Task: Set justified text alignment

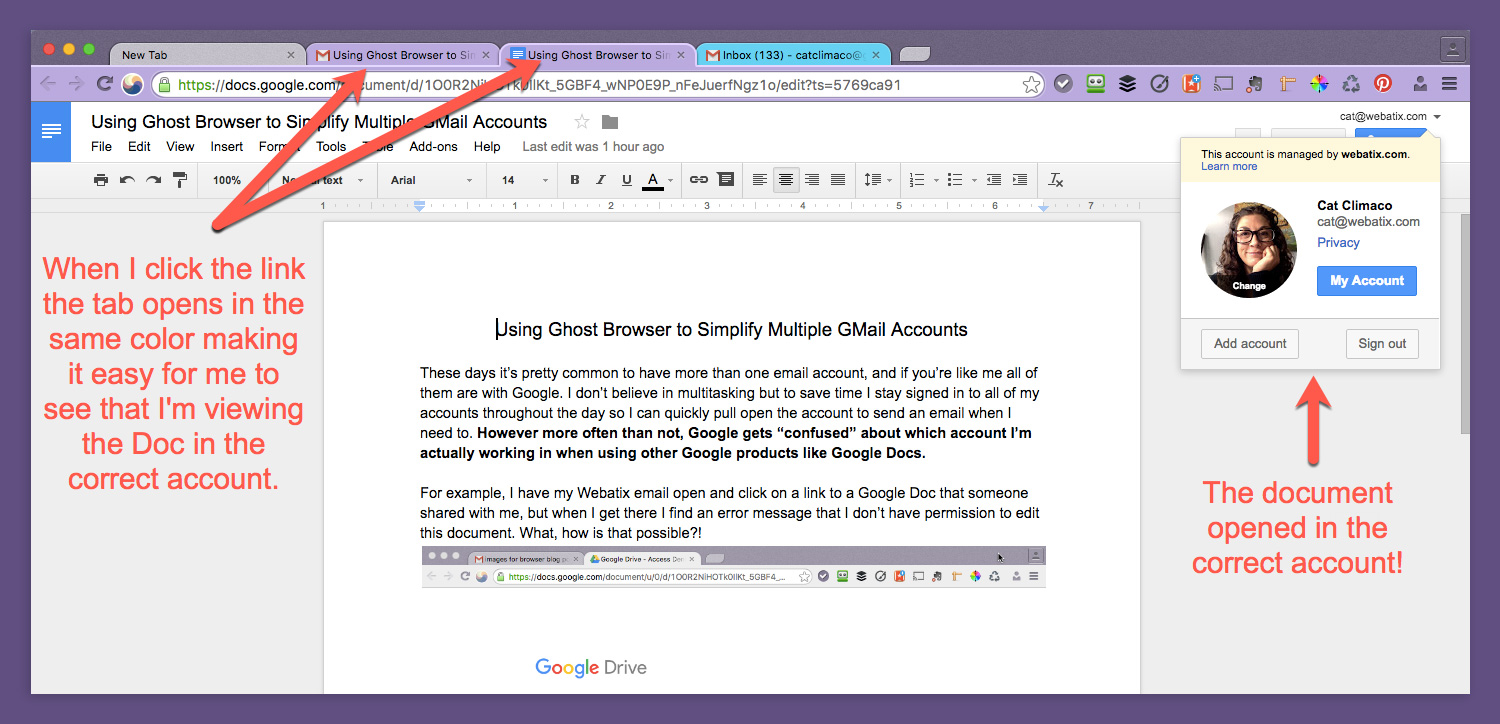Action: tap(838, 180)
